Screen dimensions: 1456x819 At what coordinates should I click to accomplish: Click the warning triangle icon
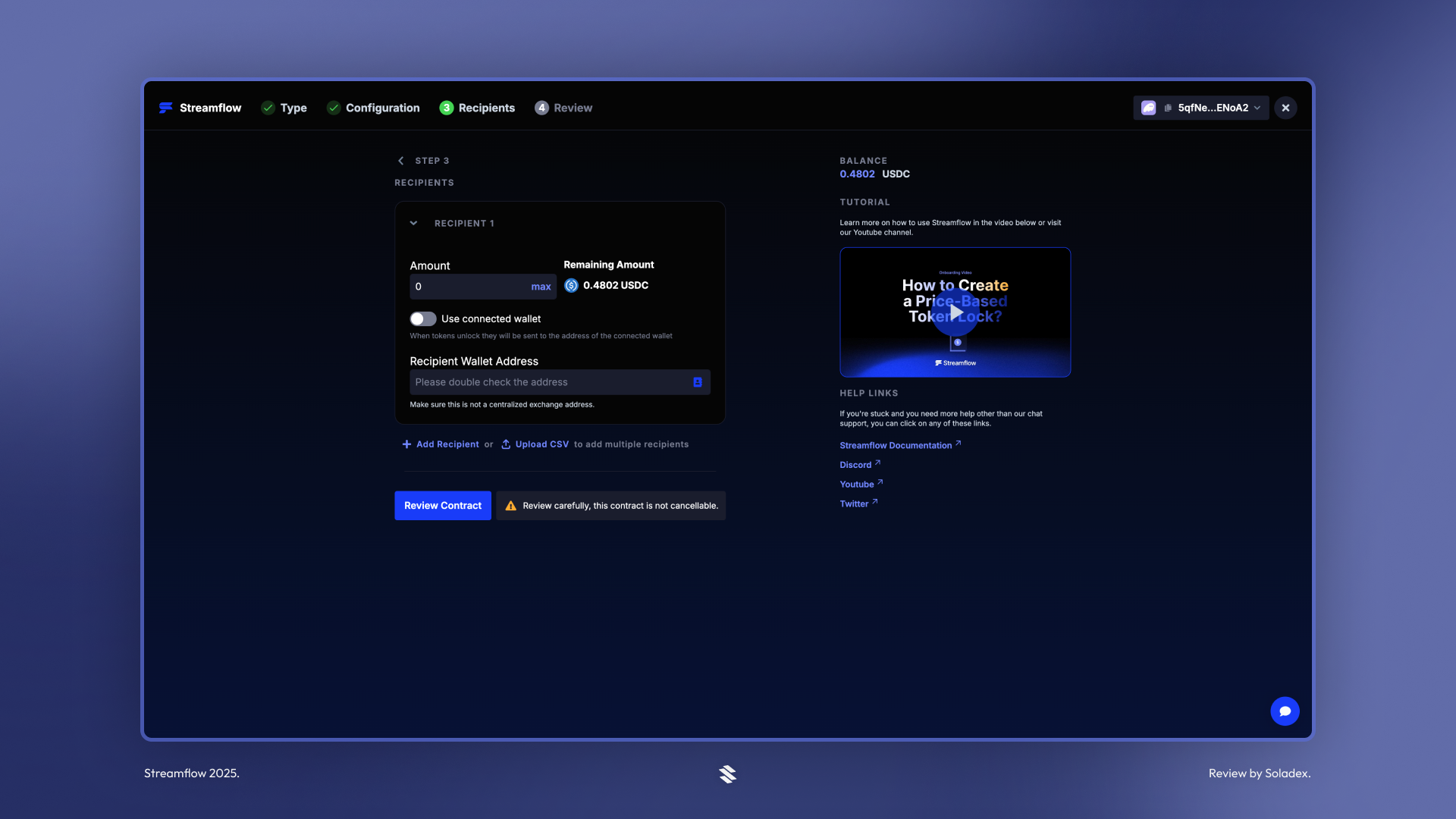click(x=510, y=506)
